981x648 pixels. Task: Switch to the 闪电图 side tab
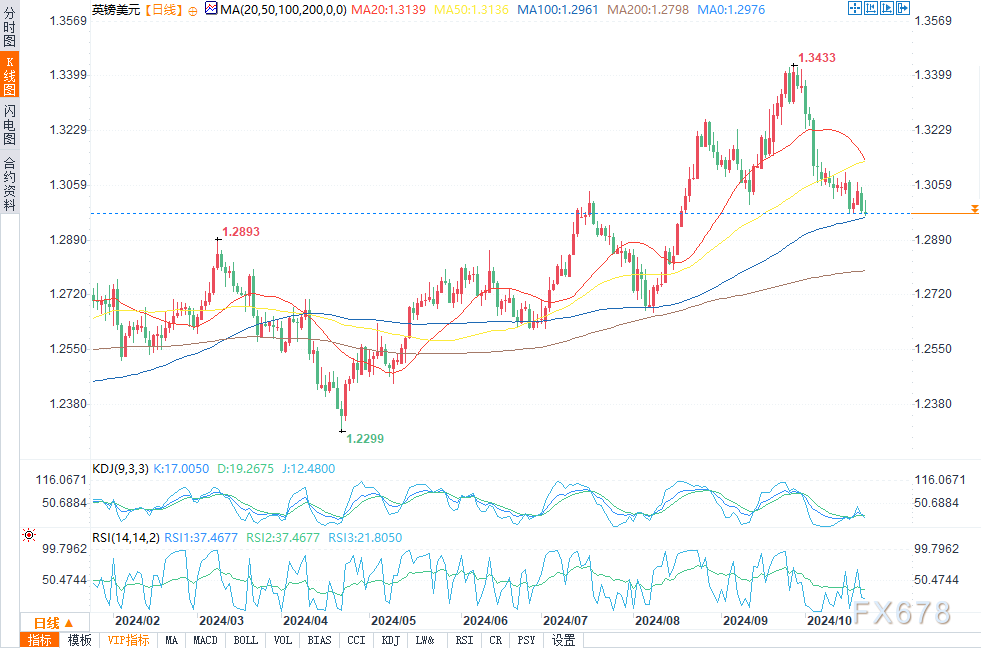(x=9, y=124)
